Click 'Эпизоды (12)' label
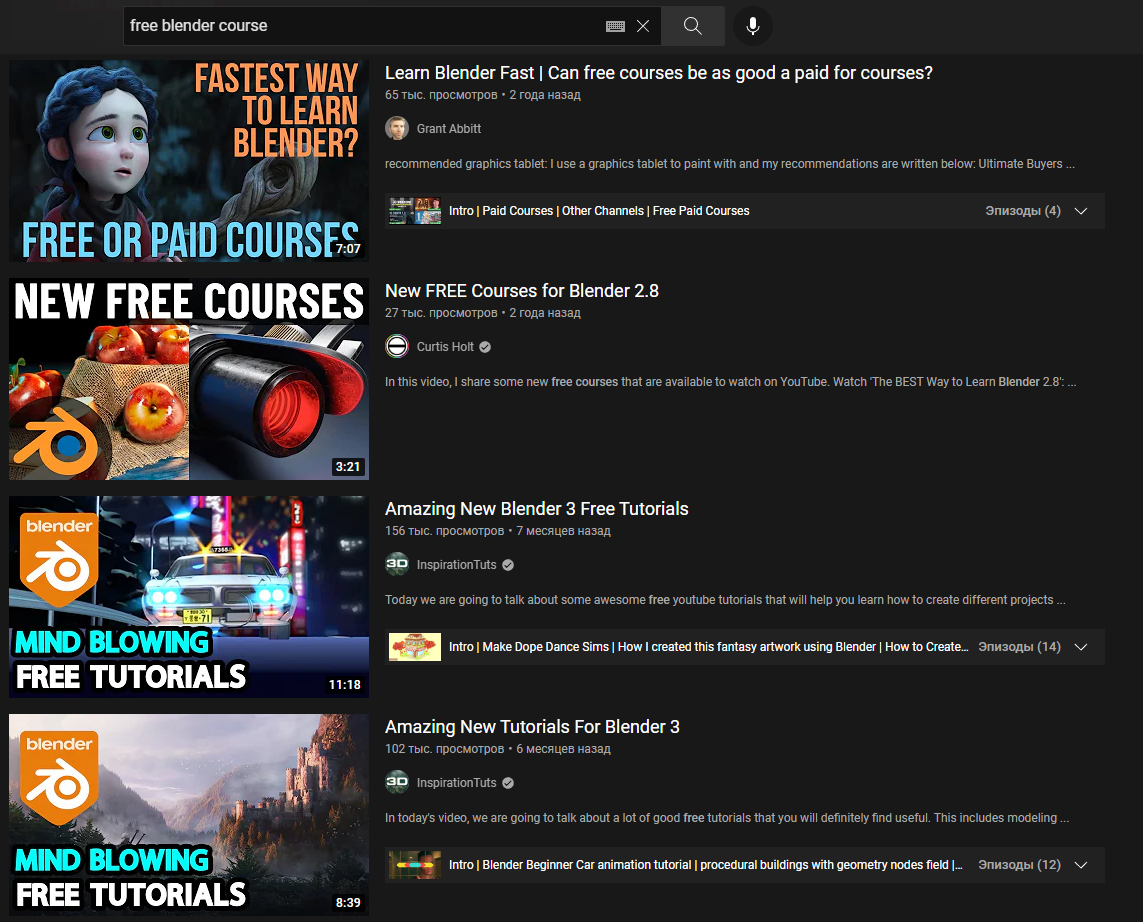This screenshot has height=922, width=1143. click(1019, 864)
